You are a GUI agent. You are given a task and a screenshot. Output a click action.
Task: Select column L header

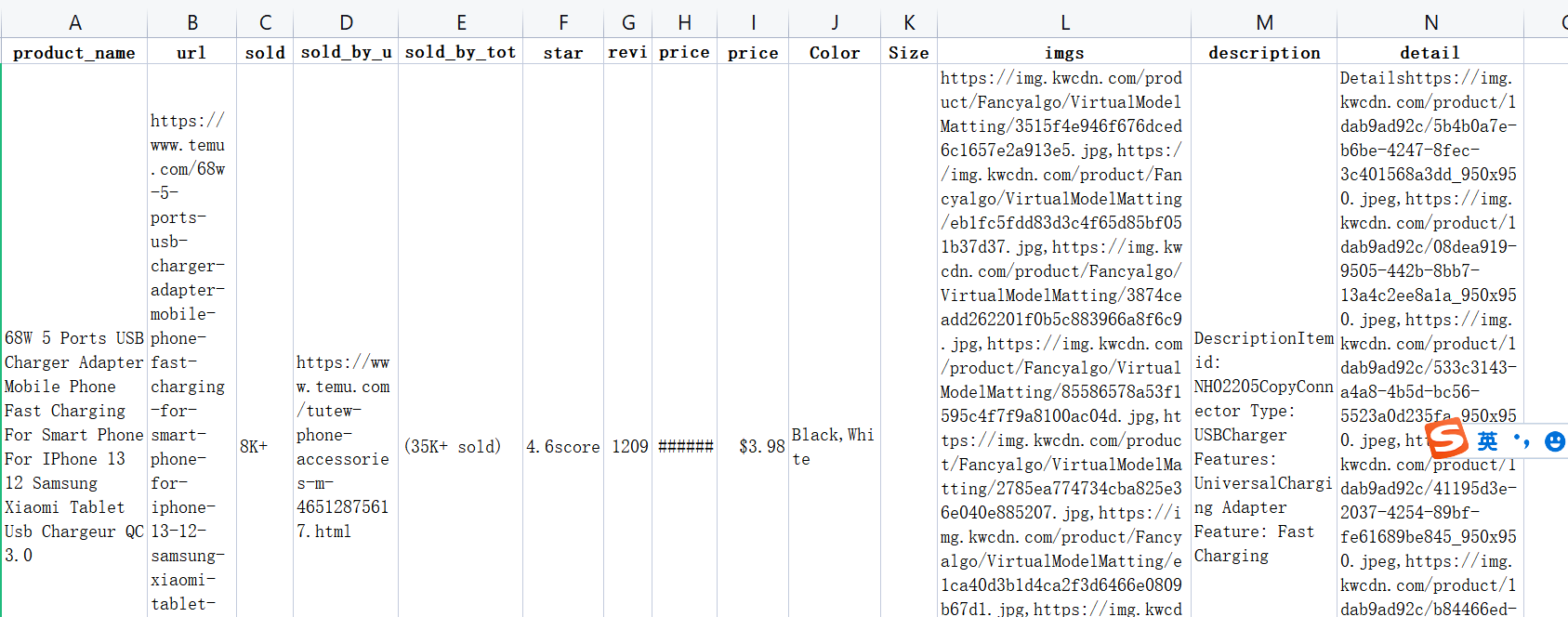coord(1064,22)
